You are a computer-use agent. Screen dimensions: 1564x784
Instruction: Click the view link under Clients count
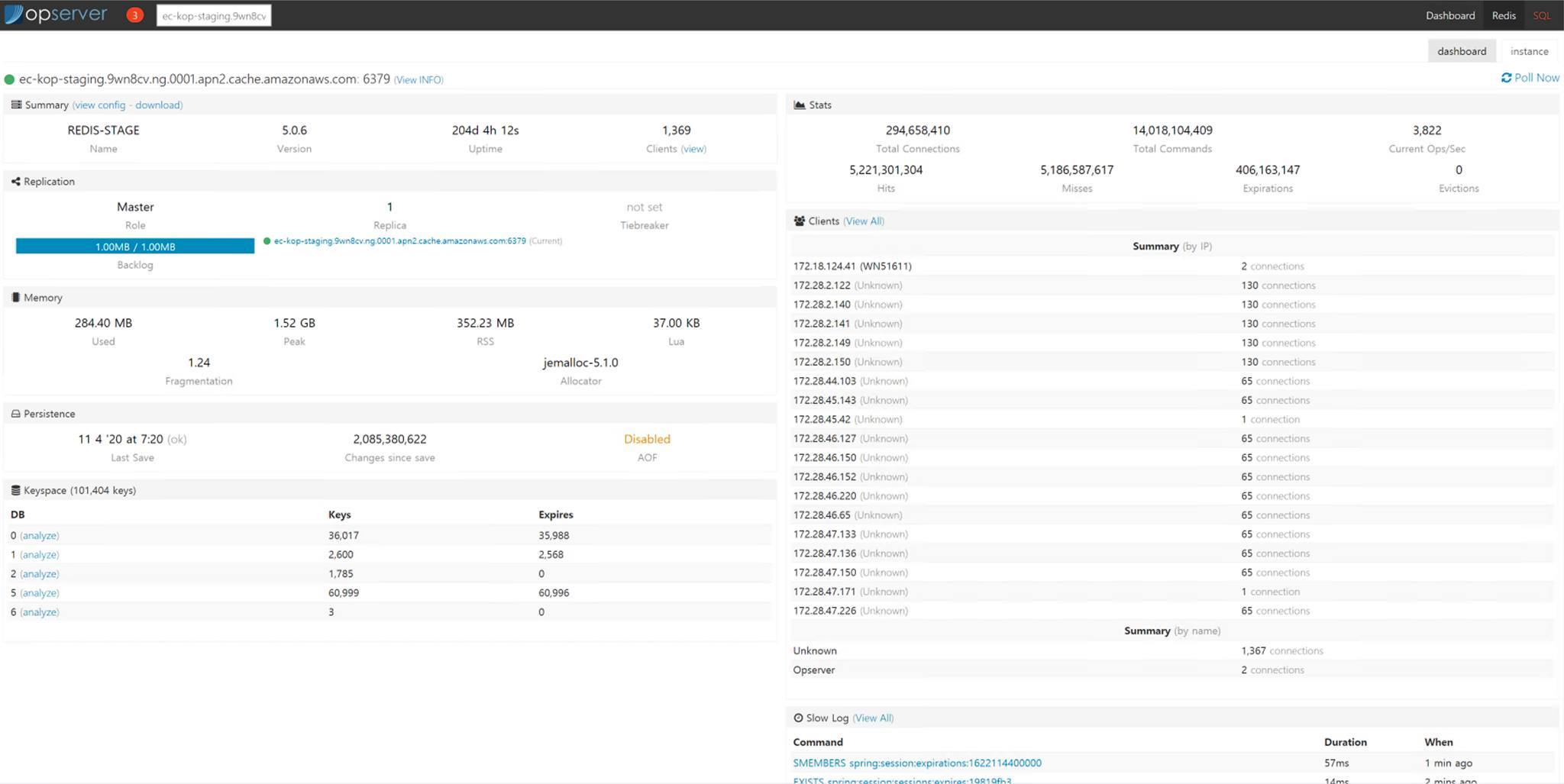click(x=693, y=149)
